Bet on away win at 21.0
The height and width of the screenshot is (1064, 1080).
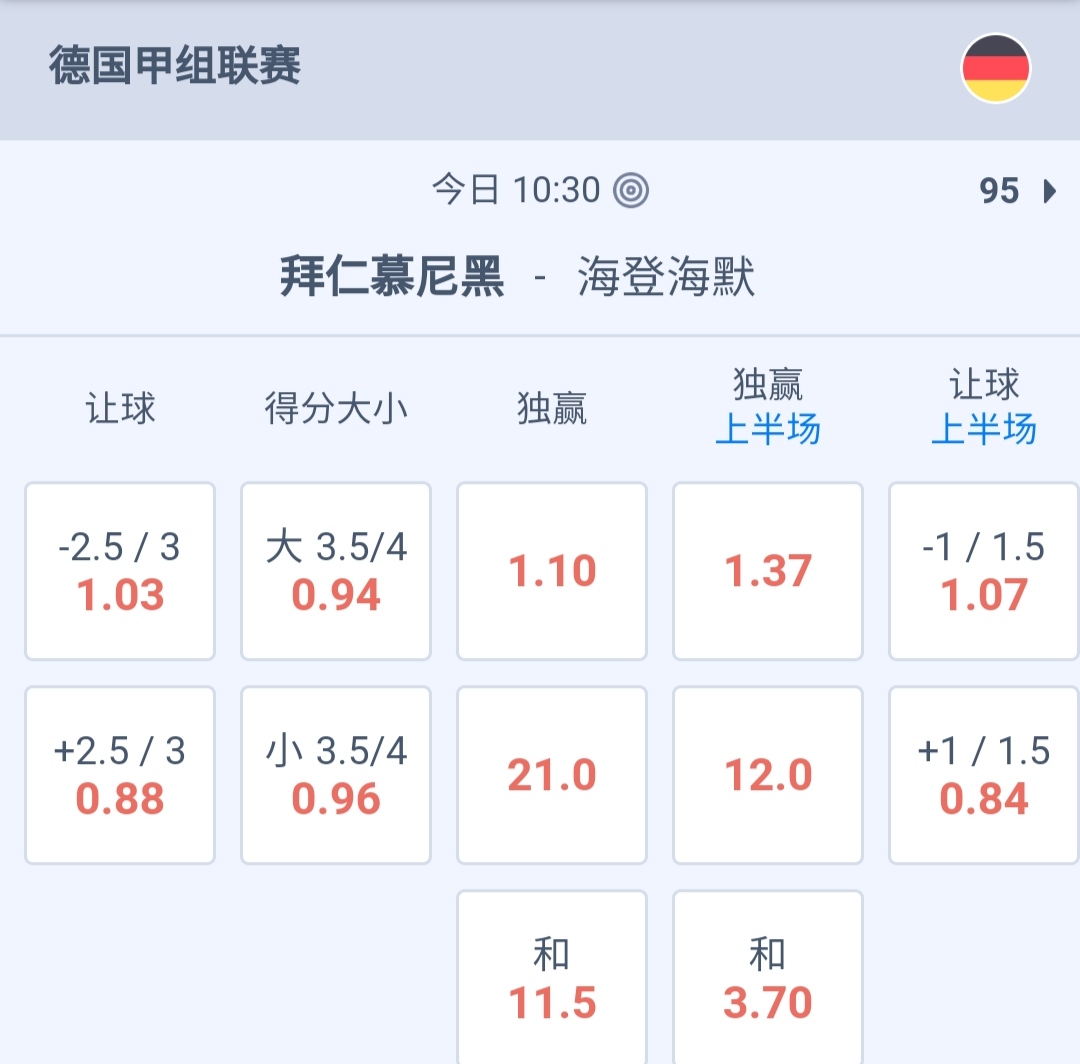click(552, 775)
